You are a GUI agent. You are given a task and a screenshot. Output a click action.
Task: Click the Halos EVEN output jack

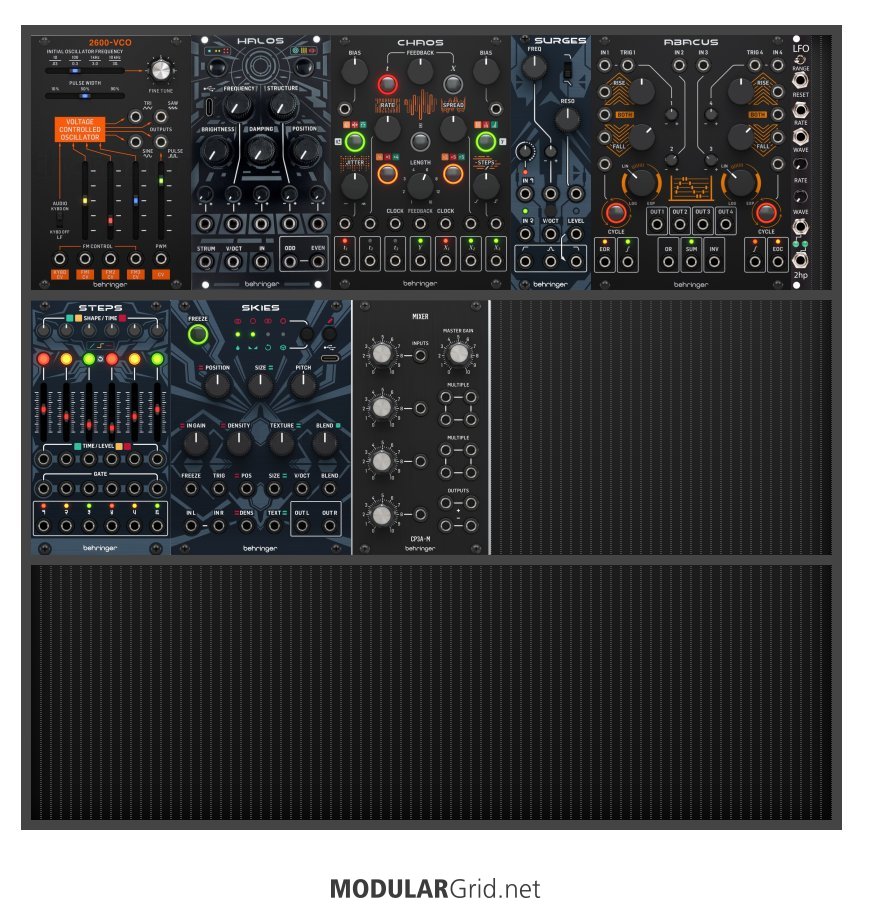tap(317, 262)
